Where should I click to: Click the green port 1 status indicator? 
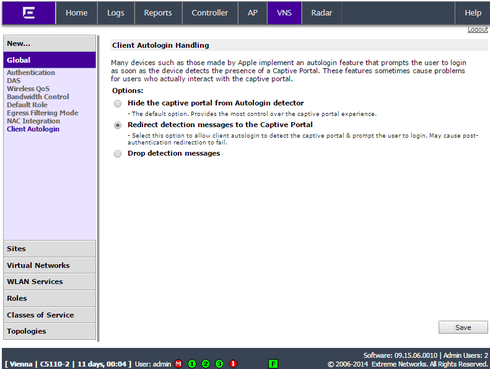tap(192, 364)
